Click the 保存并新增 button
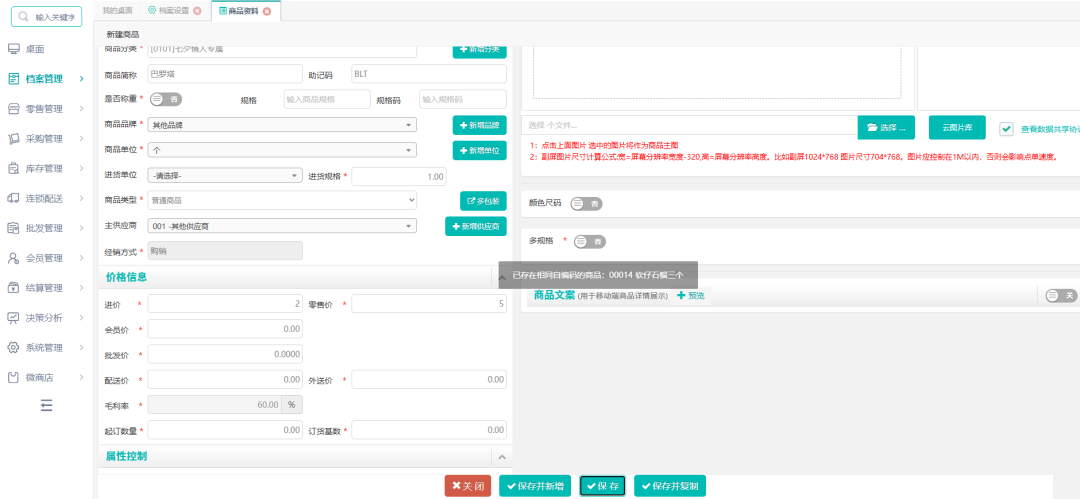The height and width of the screenshot is (499, 1080). (535, 486)
